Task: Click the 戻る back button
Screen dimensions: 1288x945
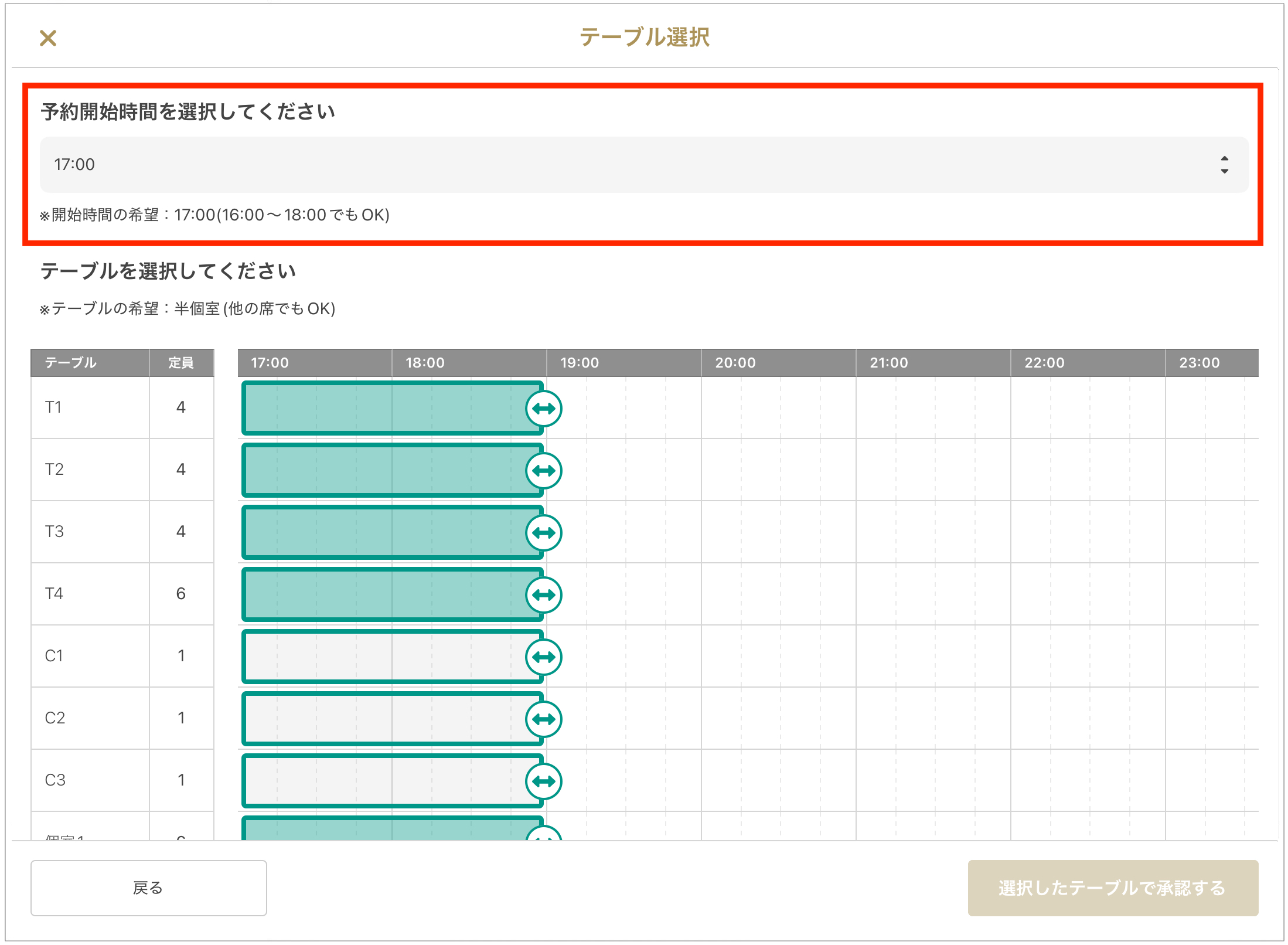Action: pos(149,888)
